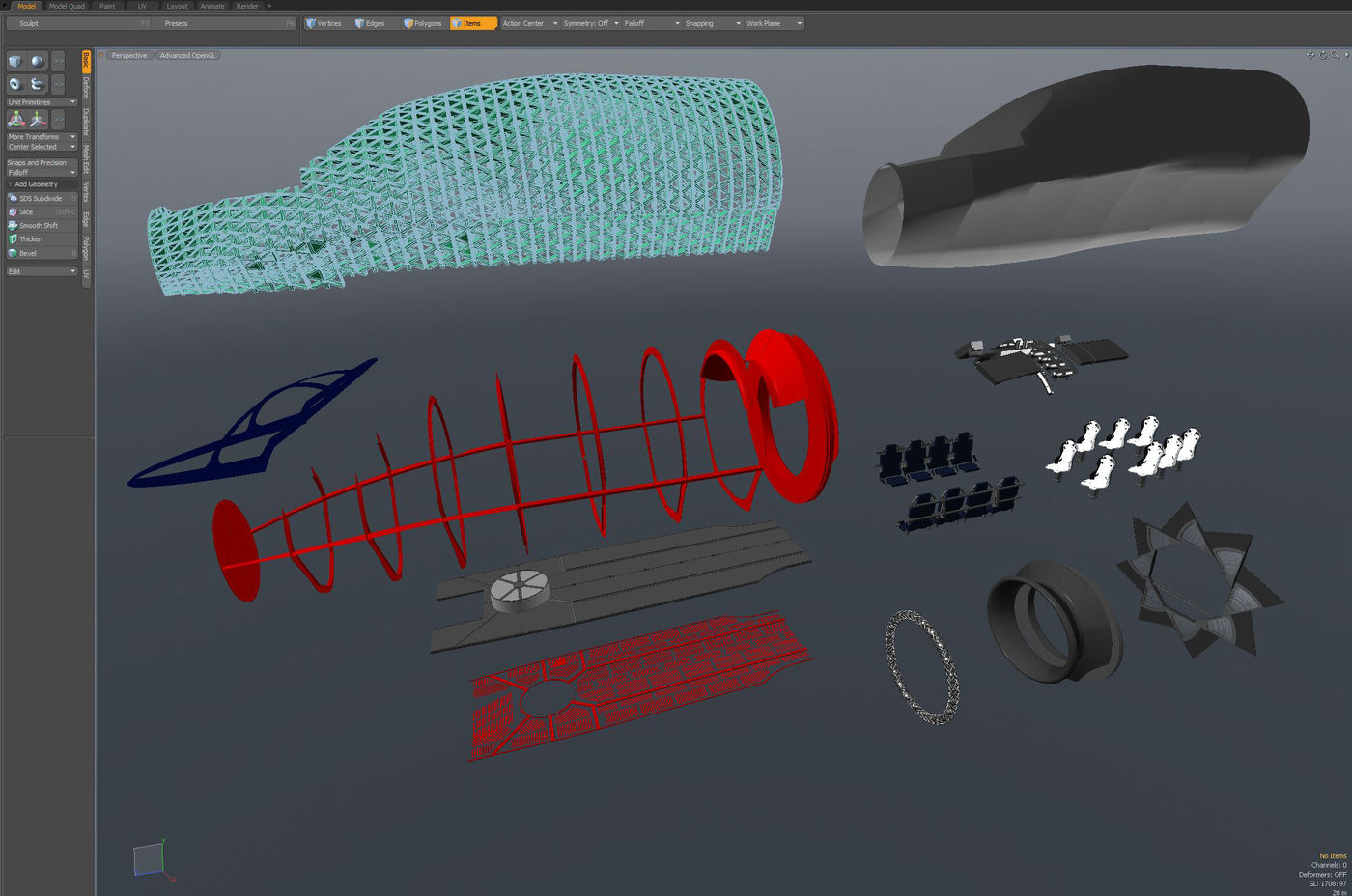Click the Advanced OpenGL viewport shading label
1352x896 pixels.
pos(187,55)
